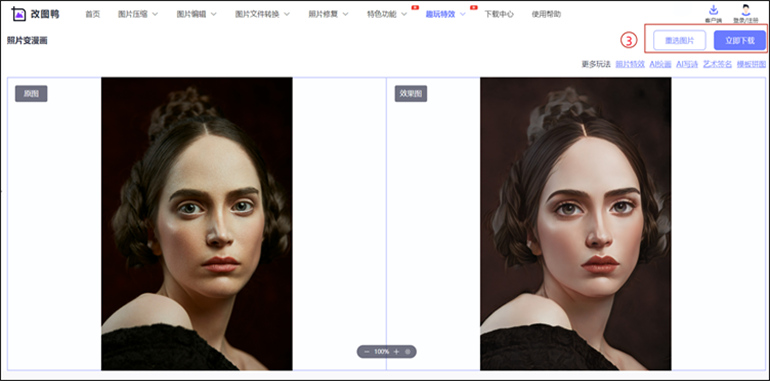Screen dimensions: 770x381
Task: Open the 艺术签名 link
Action: pyautogui.click(x=717, y=64)
